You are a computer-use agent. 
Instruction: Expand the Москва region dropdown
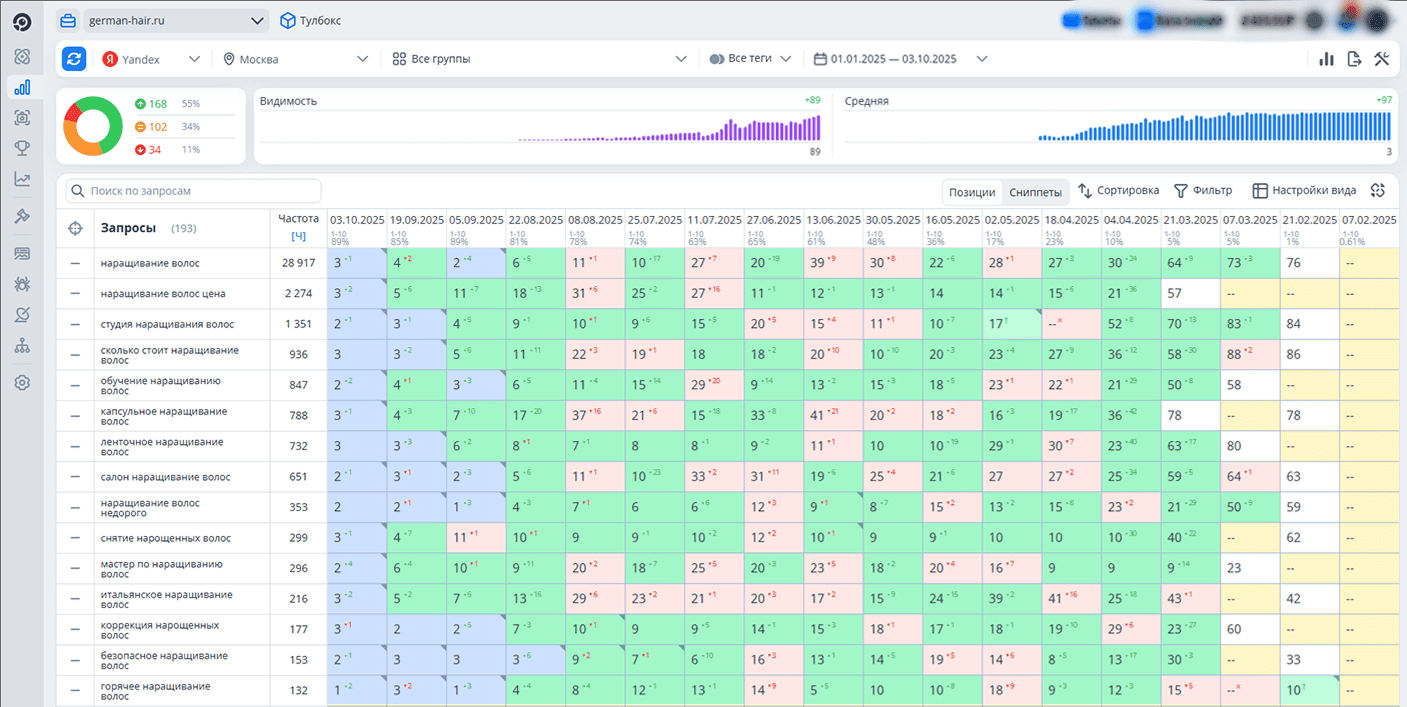[x=296, y=59]
